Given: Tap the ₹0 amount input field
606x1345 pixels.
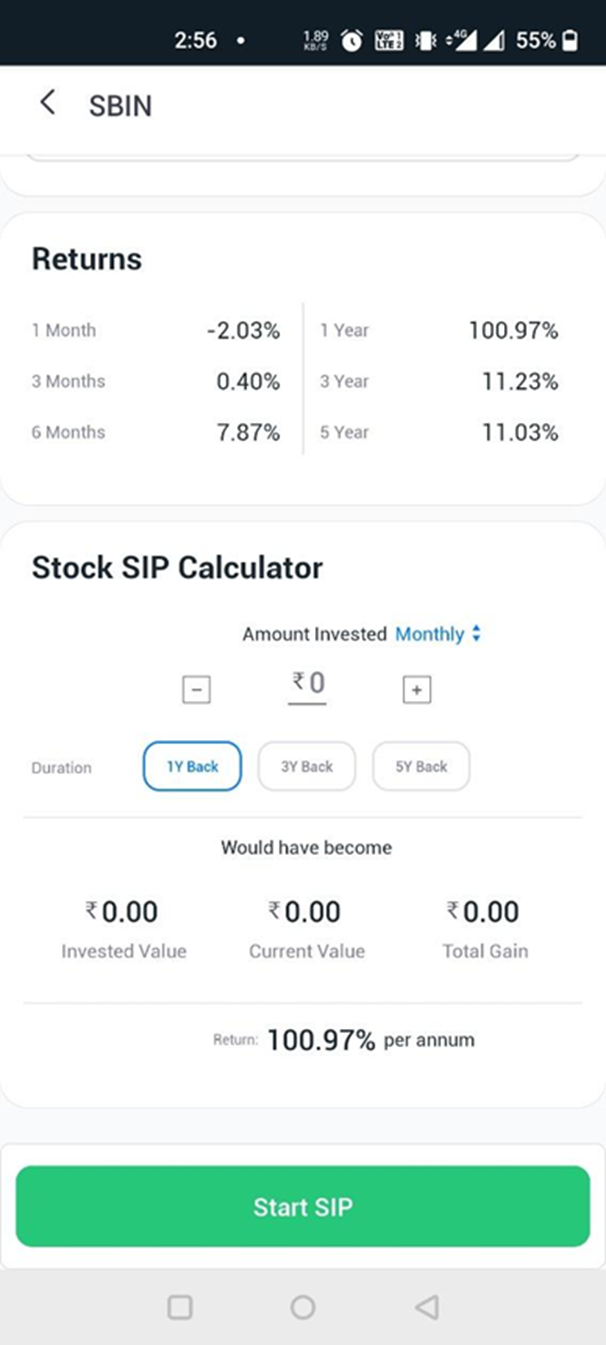Looking at the screenshot, I should point(308,685).
